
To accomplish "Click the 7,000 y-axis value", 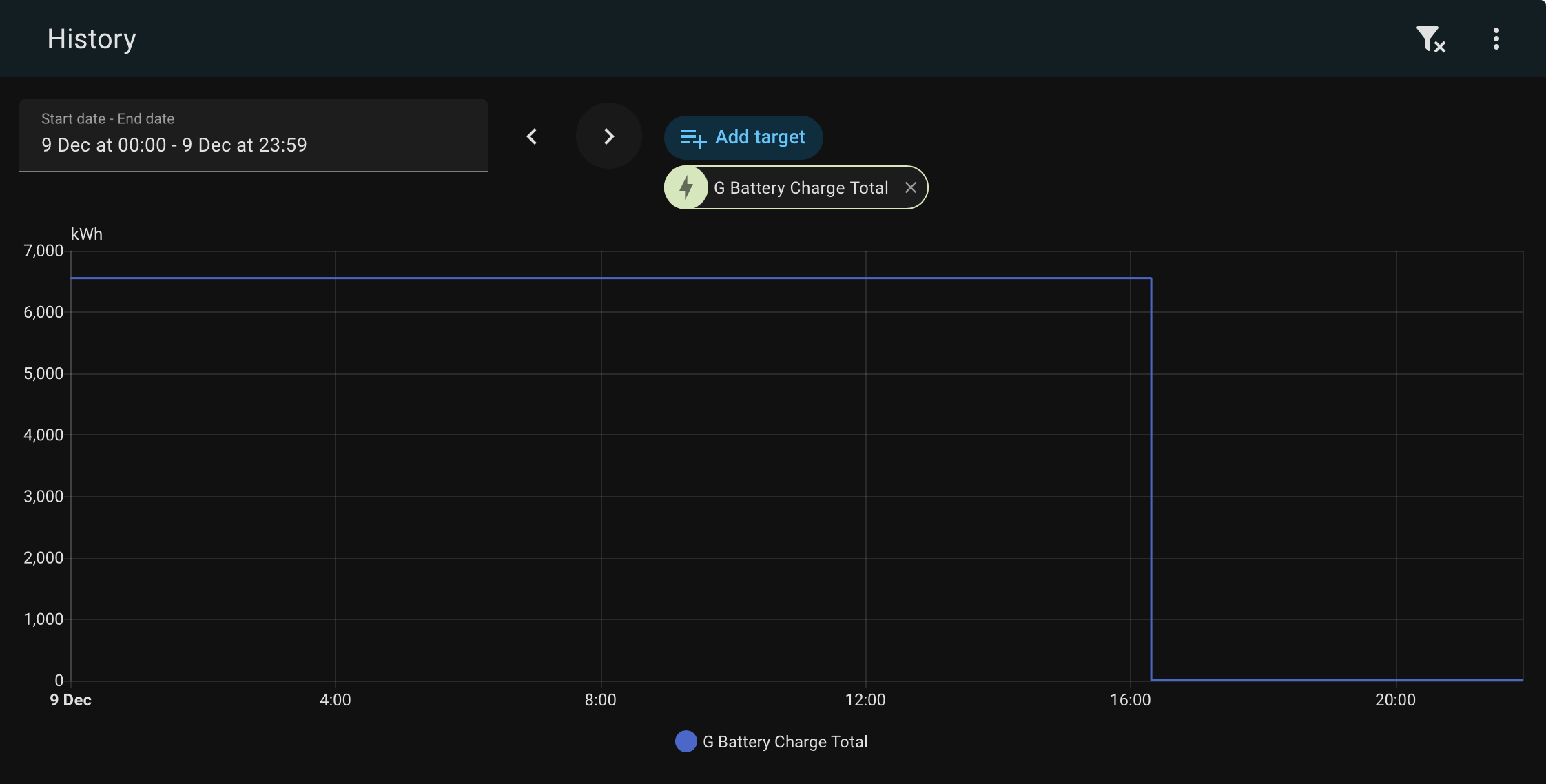I will coord(43,251).
